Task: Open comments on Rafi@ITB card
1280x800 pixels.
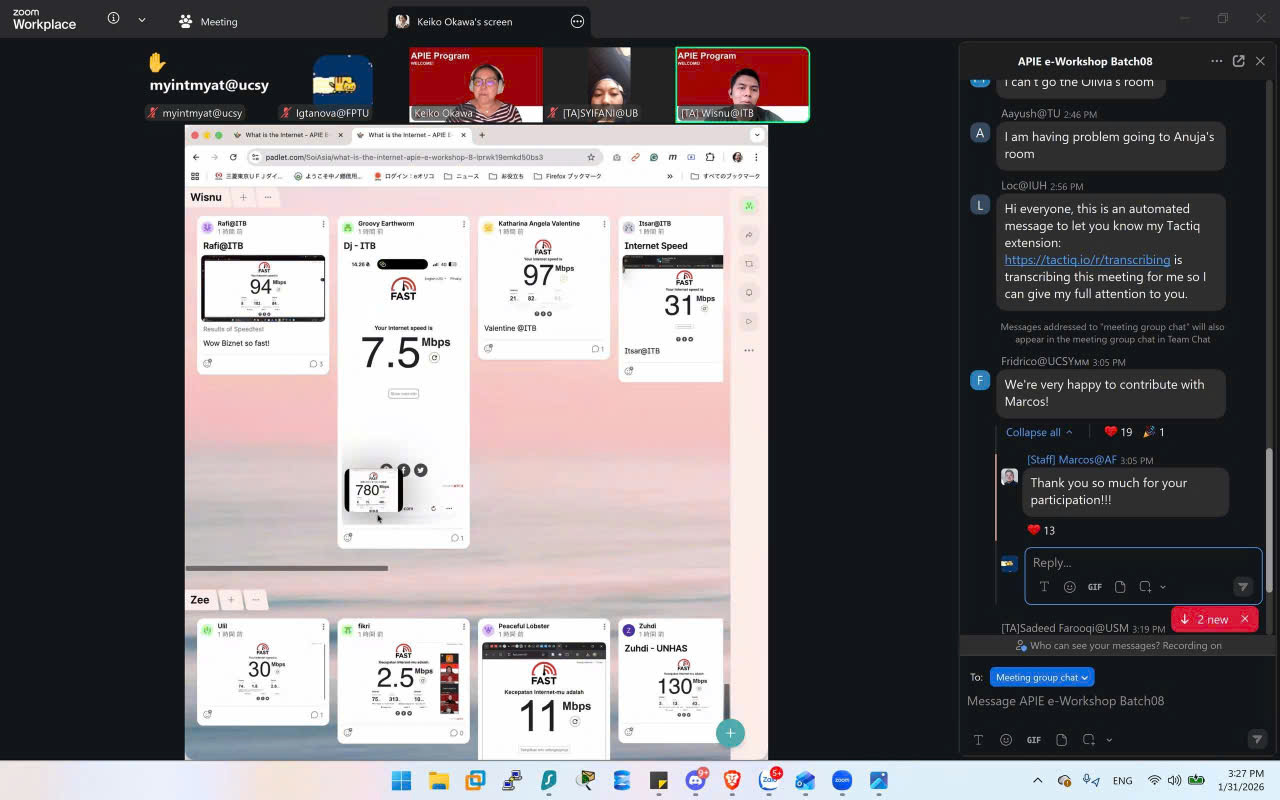Action: 316,364
